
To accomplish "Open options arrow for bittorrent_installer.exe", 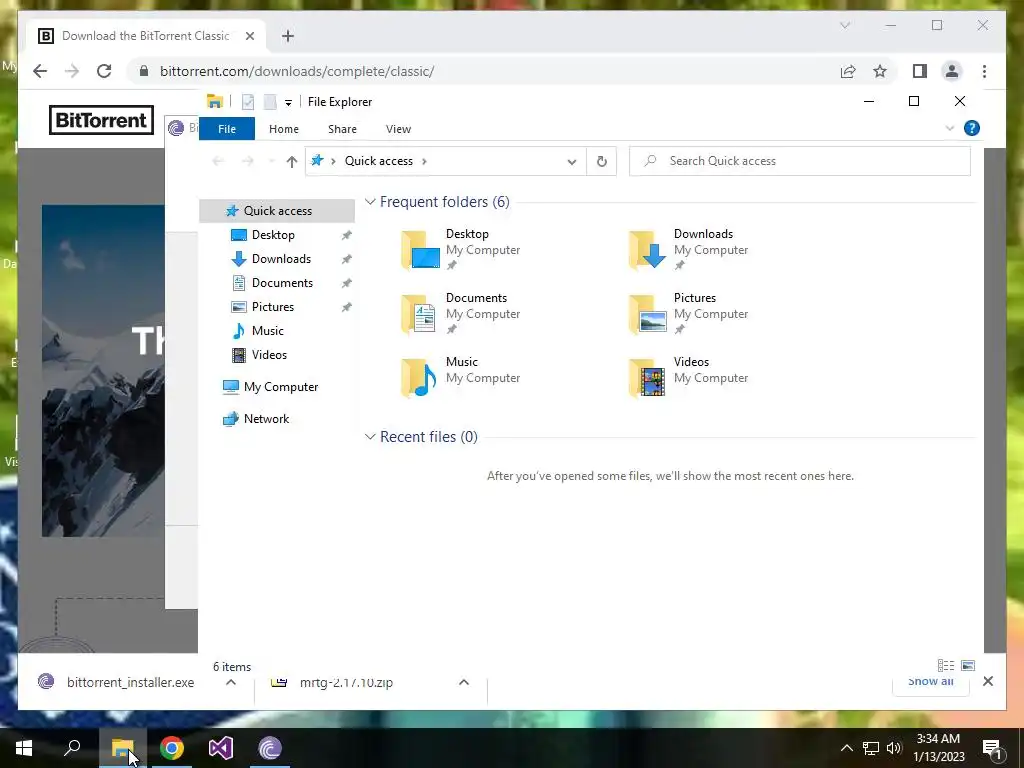I will [231, 682].
